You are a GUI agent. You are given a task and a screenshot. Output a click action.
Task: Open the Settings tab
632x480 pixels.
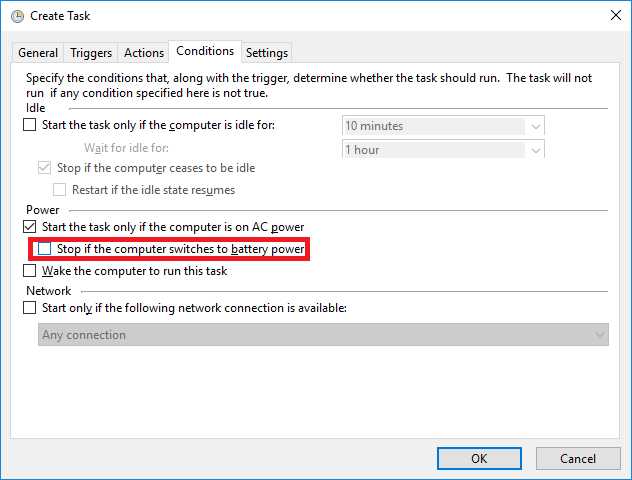click(x=266, y=53)
